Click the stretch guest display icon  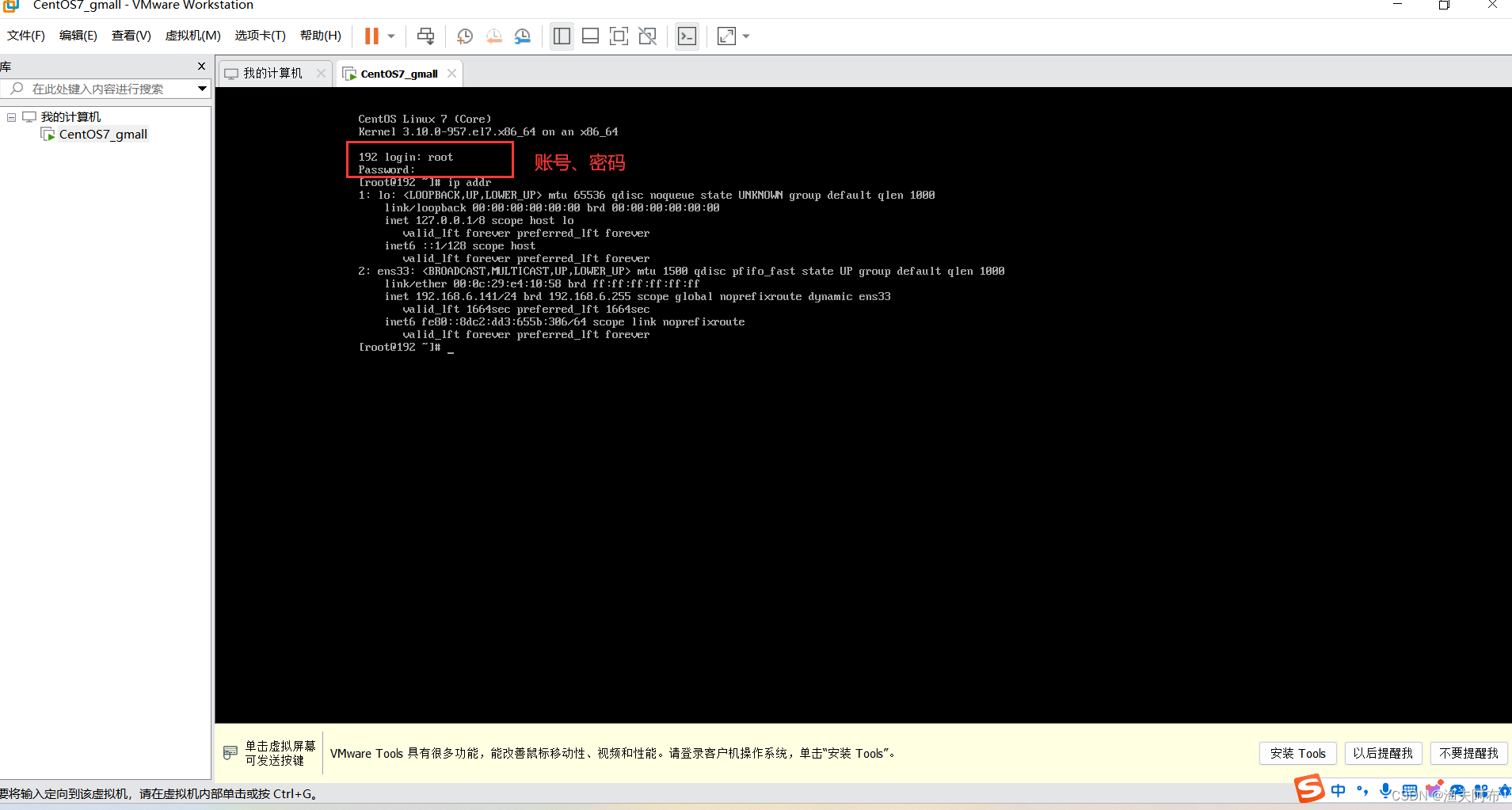(726, 36)
